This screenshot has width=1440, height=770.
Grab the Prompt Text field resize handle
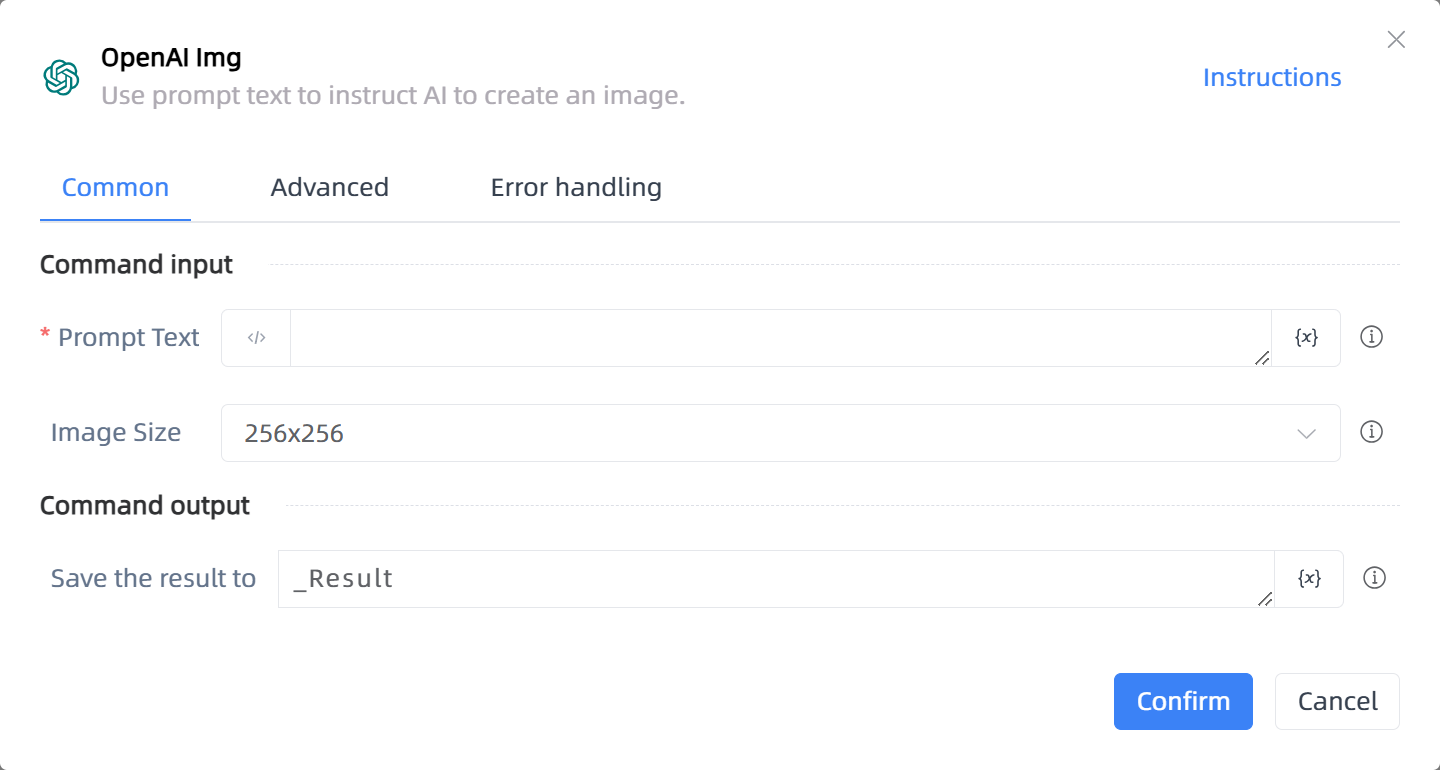1262,357
